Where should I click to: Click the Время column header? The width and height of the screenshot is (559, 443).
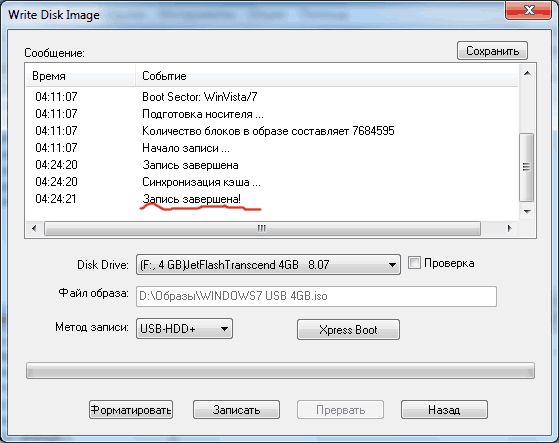pyautogui.click(x=81, y=76)
